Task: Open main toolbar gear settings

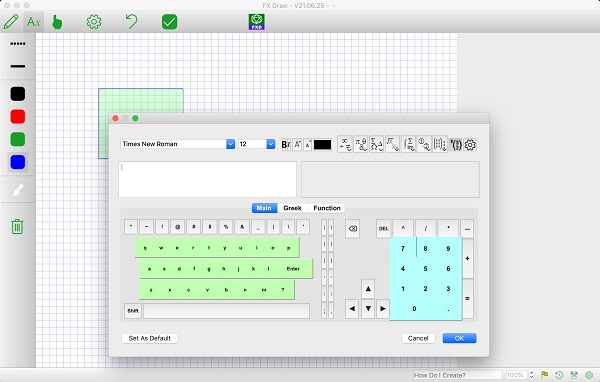Action: pyautogui.click(x=94, y=22)
